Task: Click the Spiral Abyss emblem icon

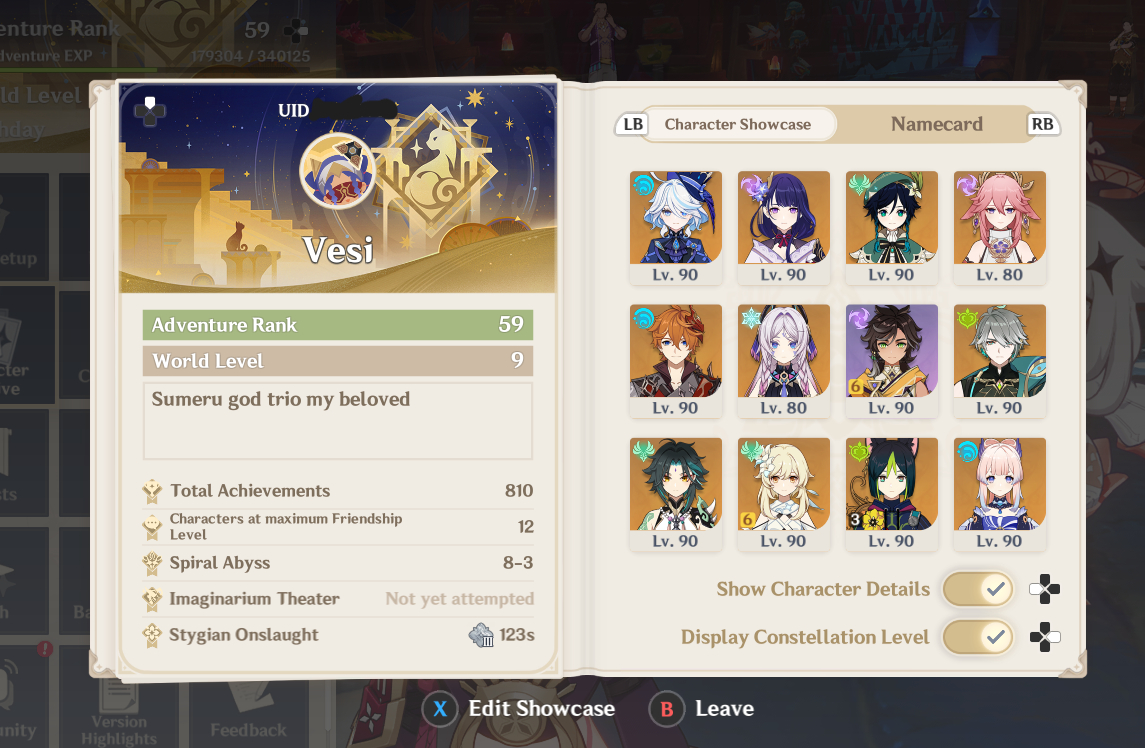Action: click(x=152, y=563)
